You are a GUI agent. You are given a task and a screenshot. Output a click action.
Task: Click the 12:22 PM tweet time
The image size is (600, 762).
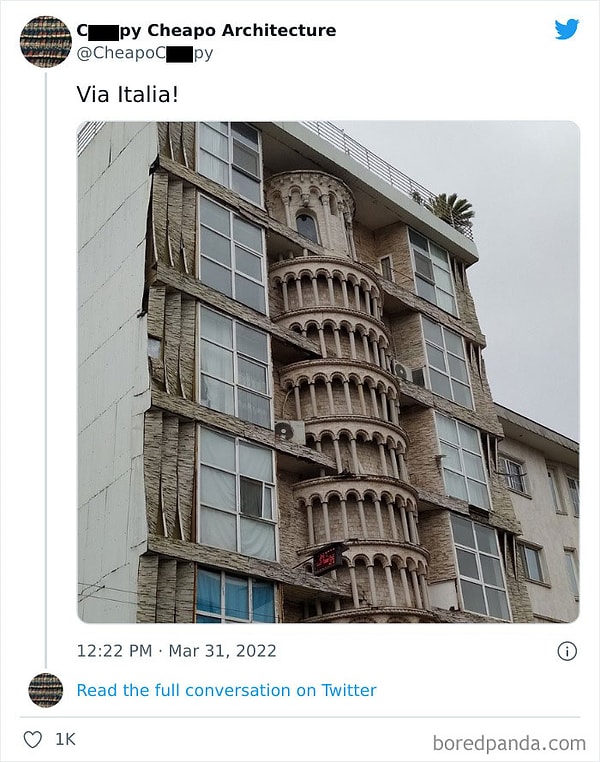pos(114,651)
